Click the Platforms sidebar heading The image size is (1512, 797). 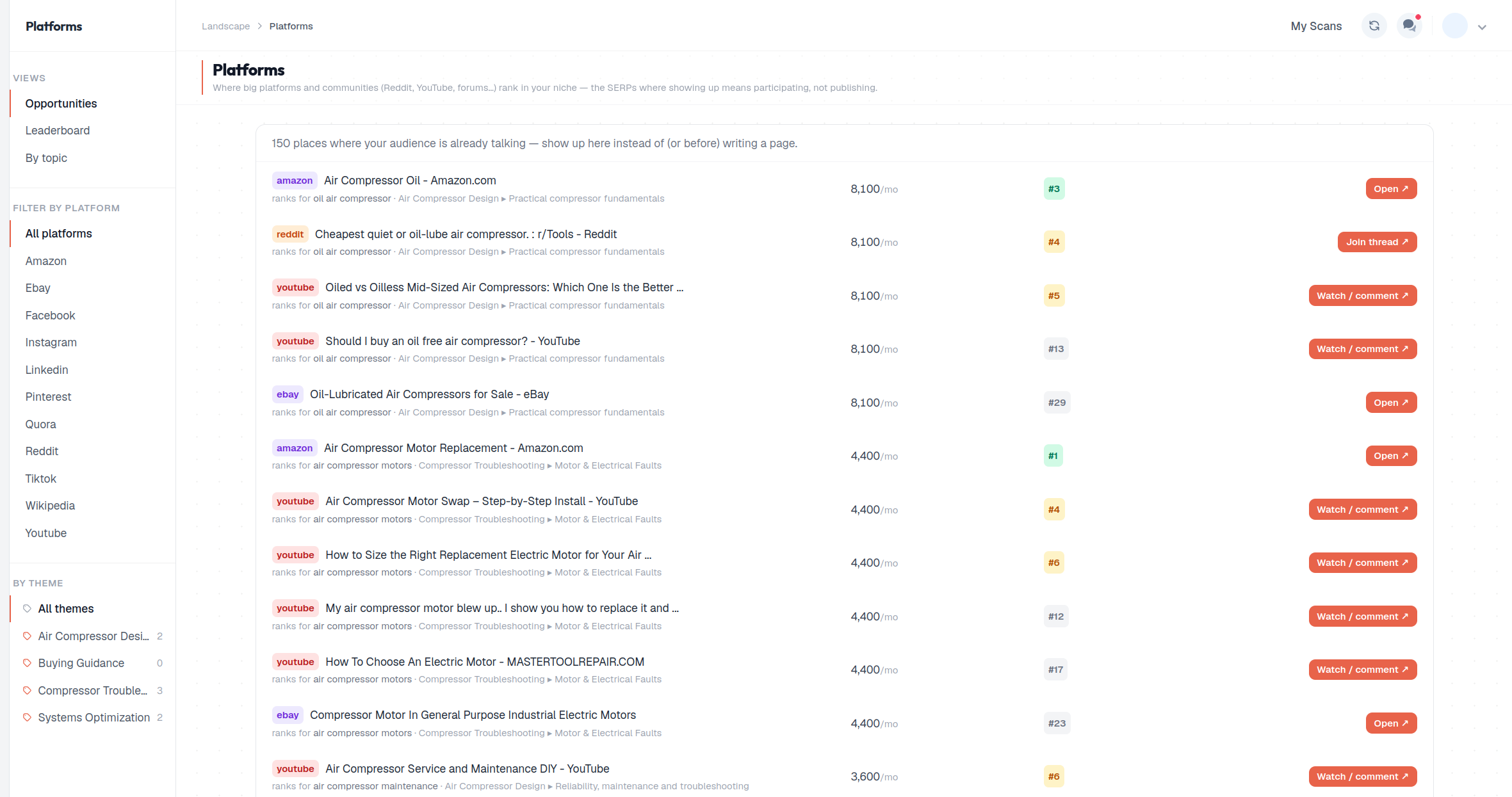54,26
